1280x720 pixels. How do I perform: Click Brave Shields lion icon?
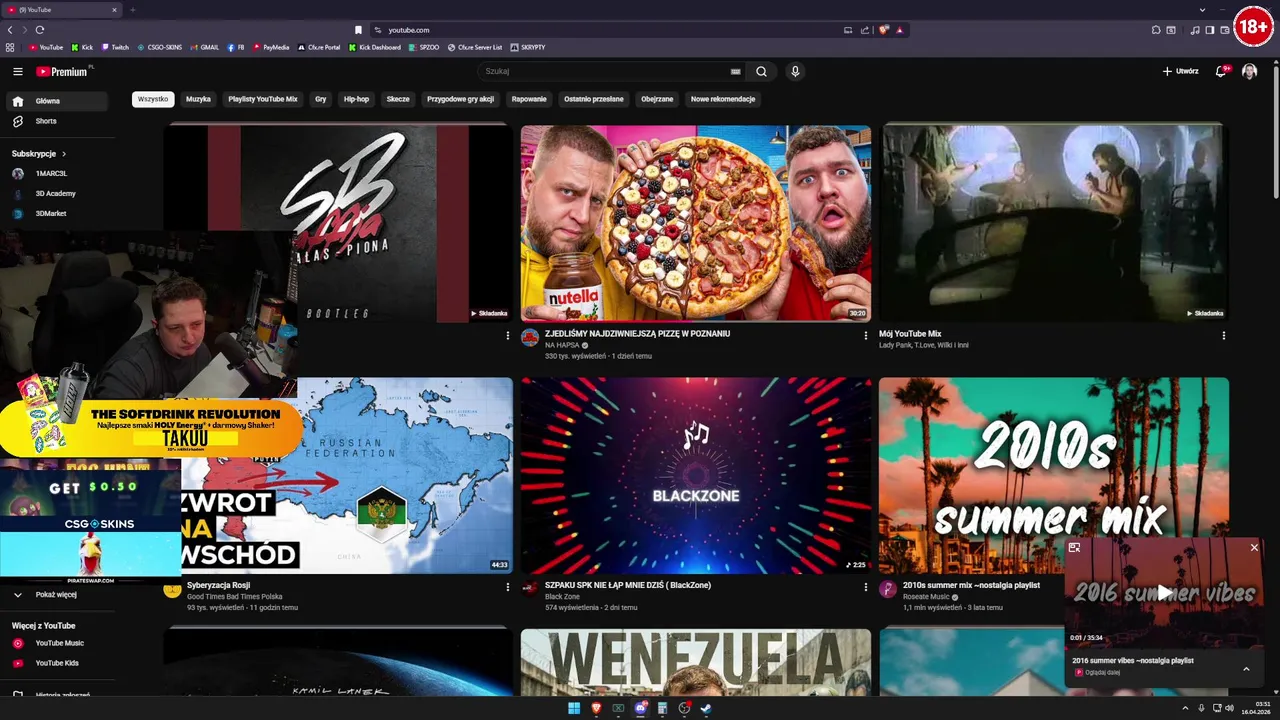point(883,30)
